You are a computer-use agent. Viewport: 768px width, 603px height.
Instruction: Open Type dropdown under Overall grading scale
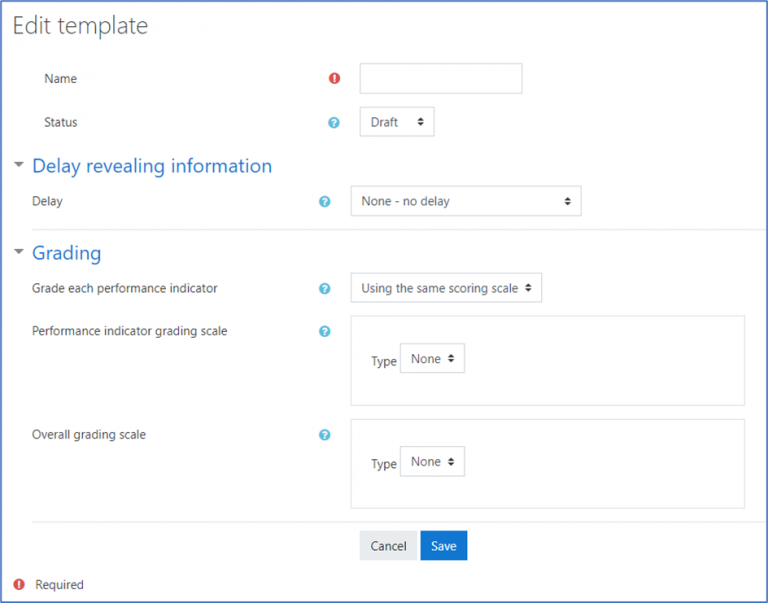coord(432,461)
